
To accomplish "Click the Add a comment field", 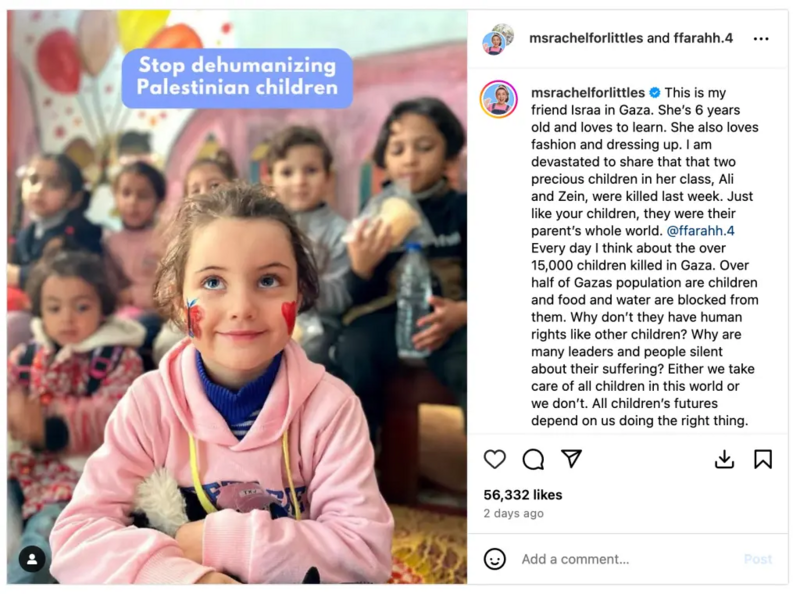I will pos(628,559).
